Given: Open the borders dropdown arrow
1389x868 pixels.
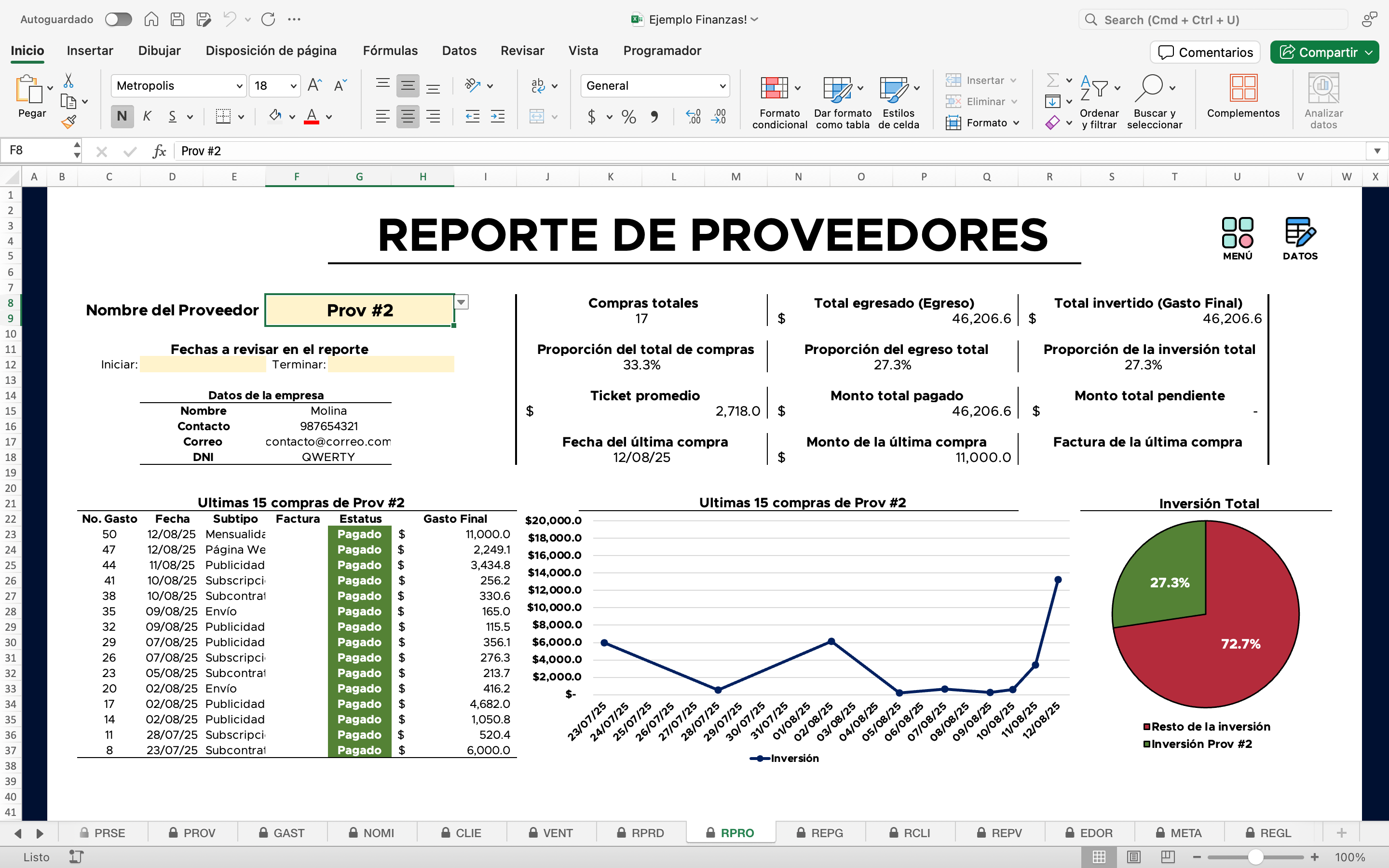Looking at the screenshot, I should point(242,117).
